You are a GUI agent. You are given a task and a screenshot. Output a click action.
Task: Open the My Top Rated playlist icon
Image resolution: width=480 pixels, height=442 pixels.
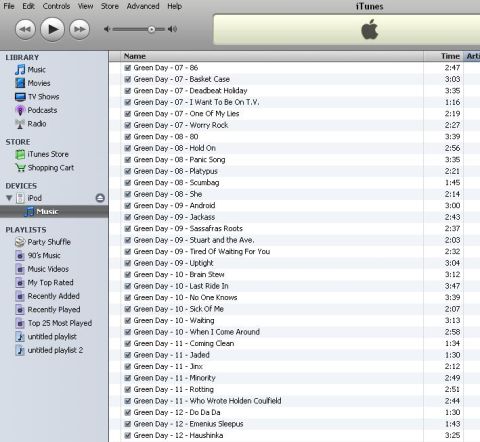(x=20, y=283)
